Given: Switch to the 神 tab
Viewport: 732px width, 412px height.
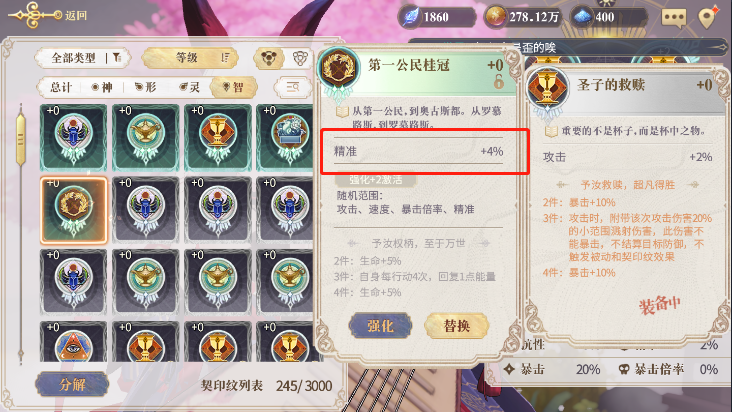Looking at the screenshot, I should pyautogui.click(x=102, y=87).
